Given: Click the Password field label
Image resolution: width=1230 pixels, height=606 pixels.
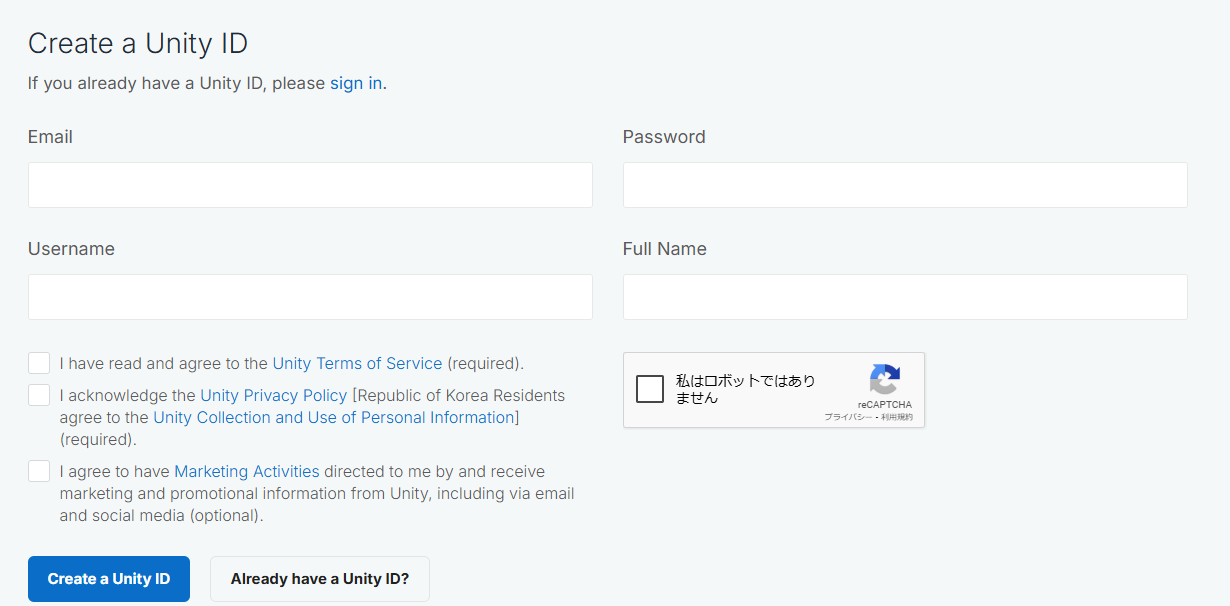Looking at the screenshot, I should click(x=664, y=137).
